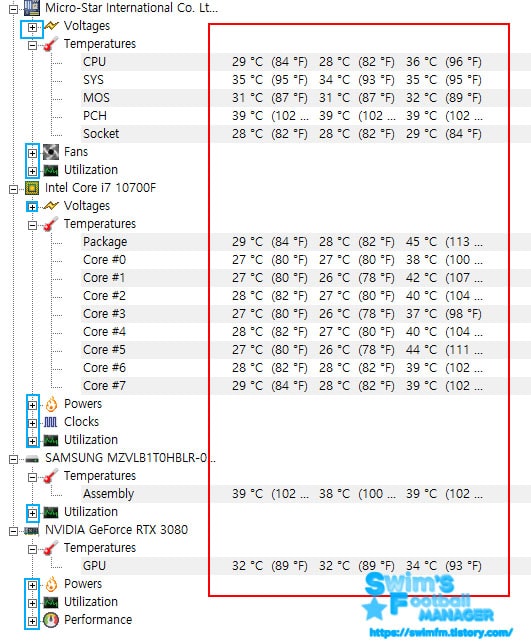Expand the Performance node
The width and height of the screenshot is (531, 644).
click(x=32, y=622)
